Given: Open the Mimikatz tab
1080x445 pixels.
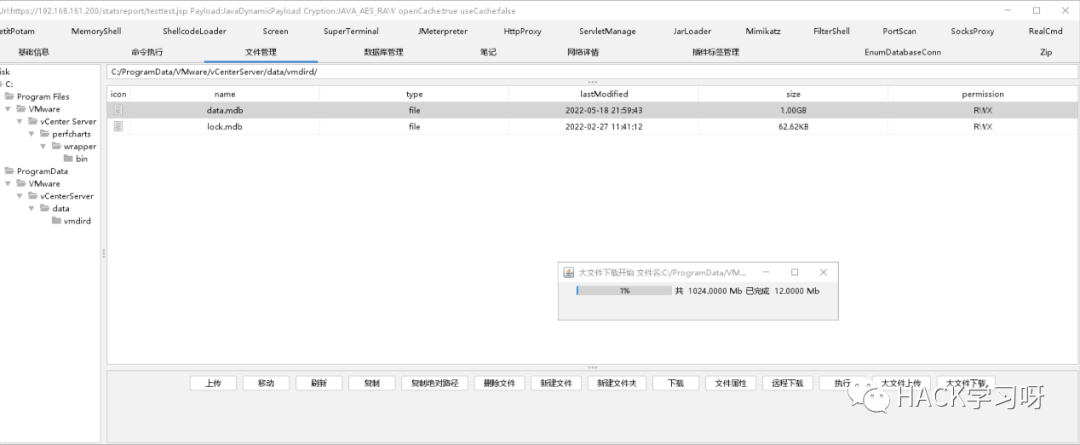Looking at the screenshot, I should 763,31.
